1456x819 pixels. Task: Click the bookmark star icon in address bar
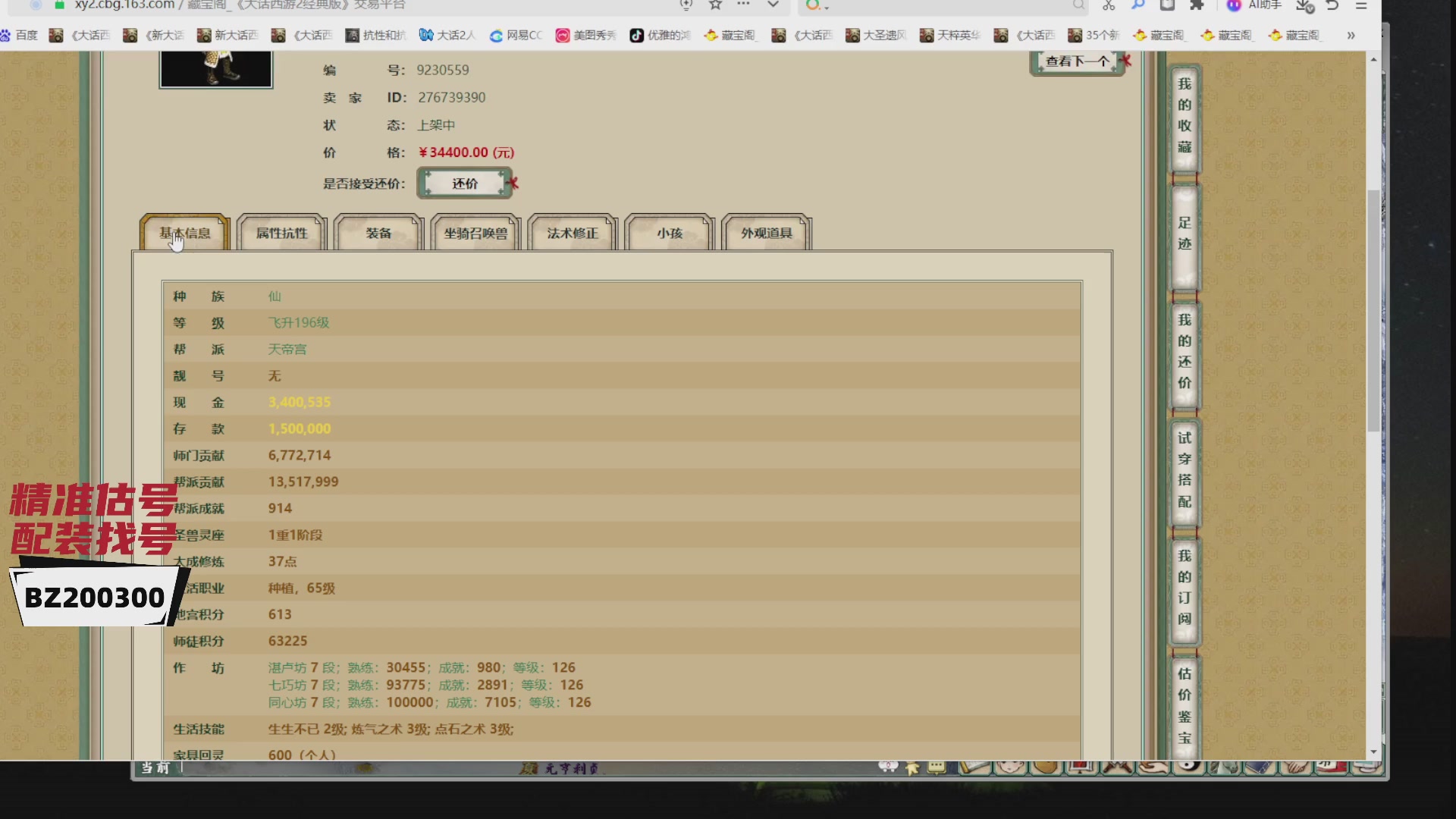pyautogui.click(x=715, y=5)
